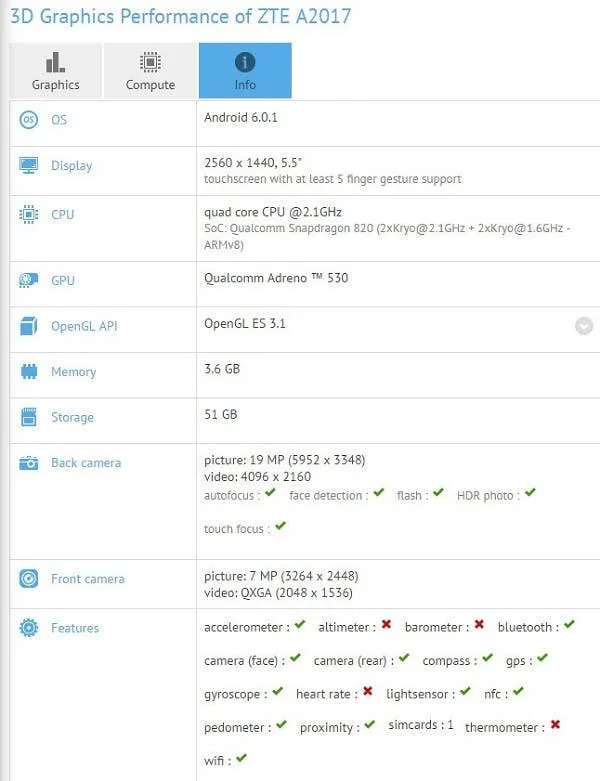Click the page title ZTE A2017 heading
The width and height of the screenshot is (600, 781).
click(181, 17)
